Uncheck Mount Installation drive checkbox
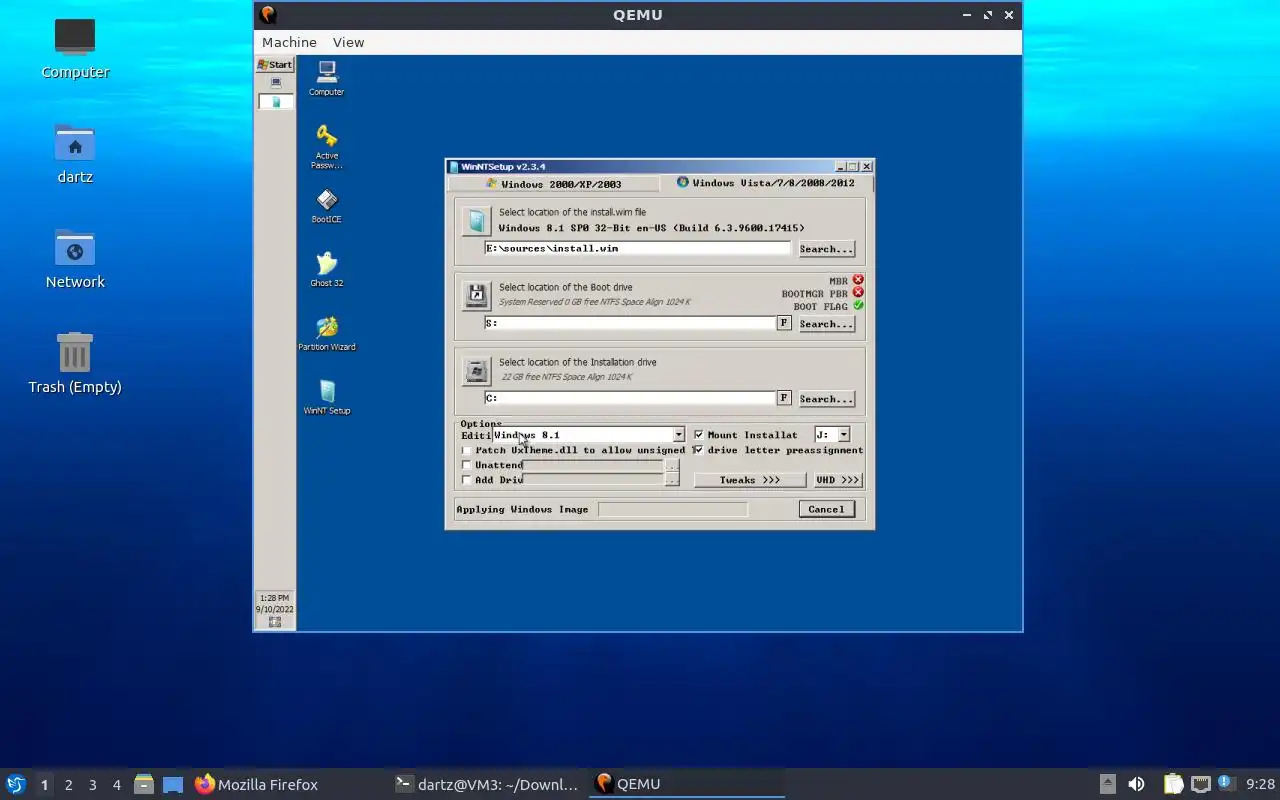Viewport: 1280px width, 800px height. pos(699,435)
